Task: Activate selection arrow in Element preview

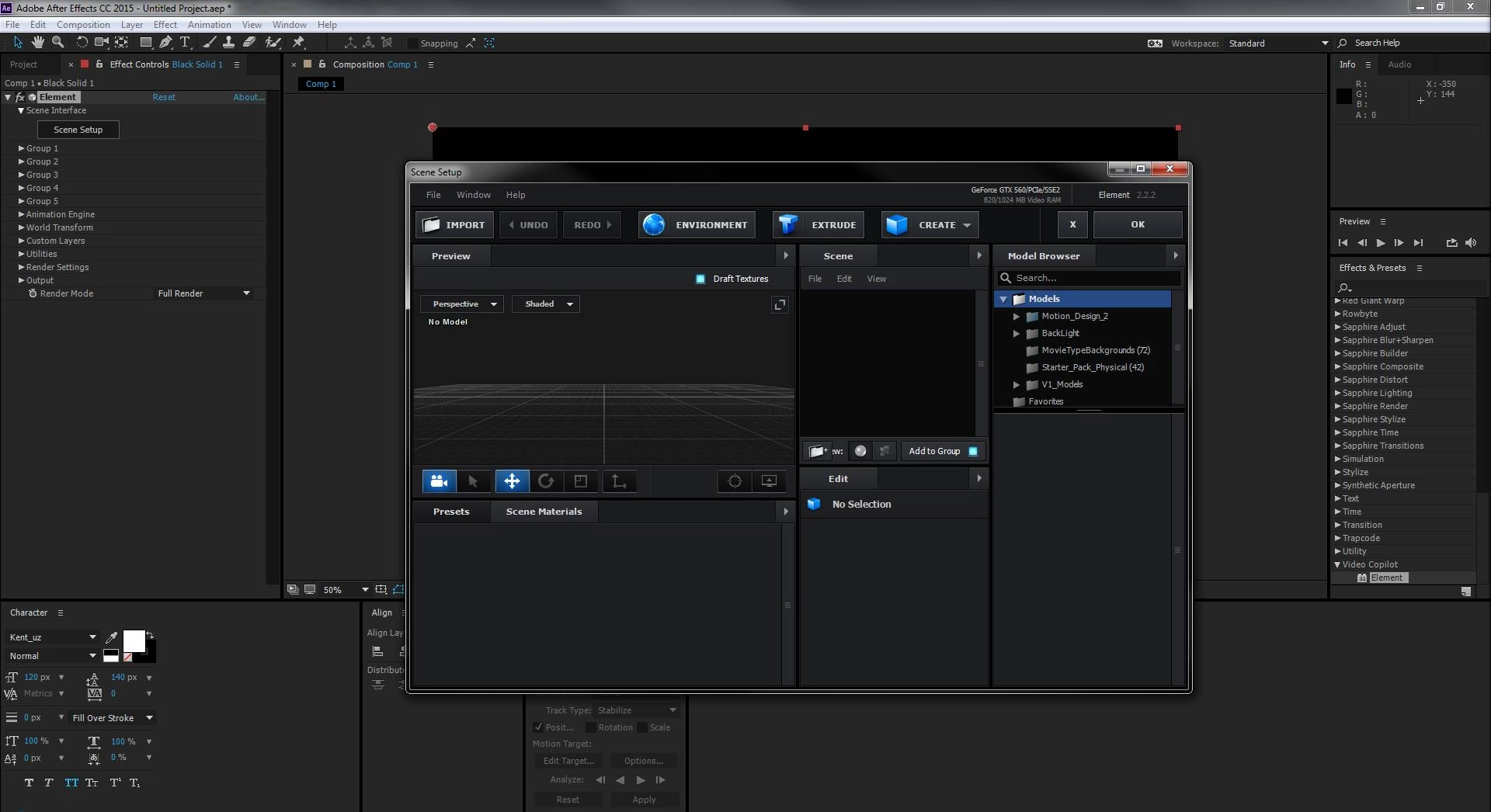Action: coord(473,481)
